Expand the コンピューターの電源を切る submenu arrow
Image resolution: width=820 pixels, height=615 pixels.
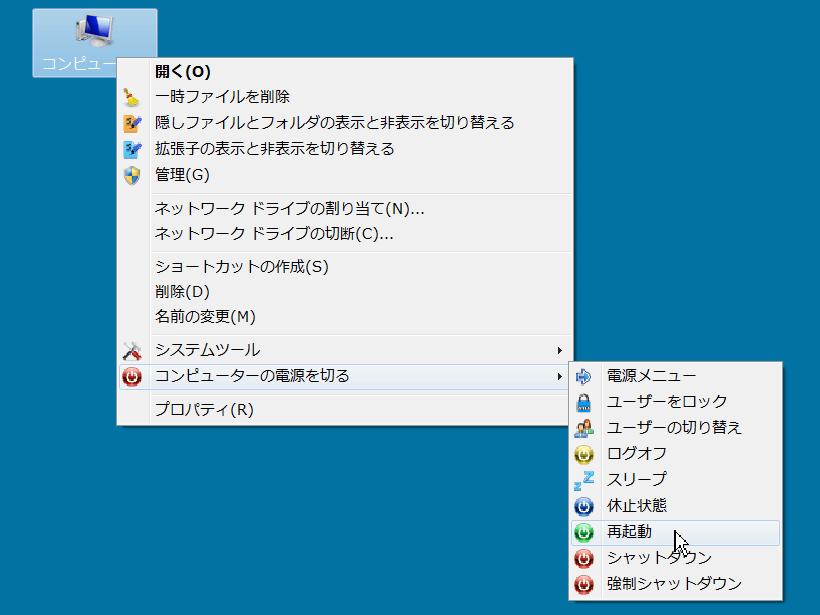coord(559,376)
